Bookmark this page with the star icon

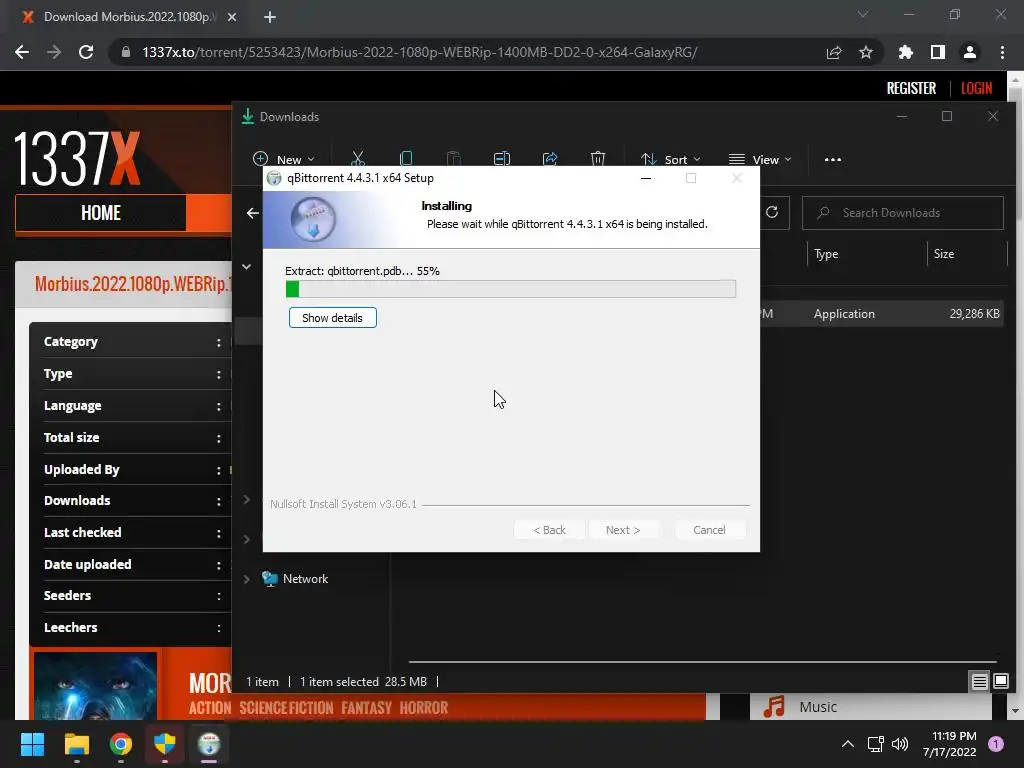pos(865,52)
